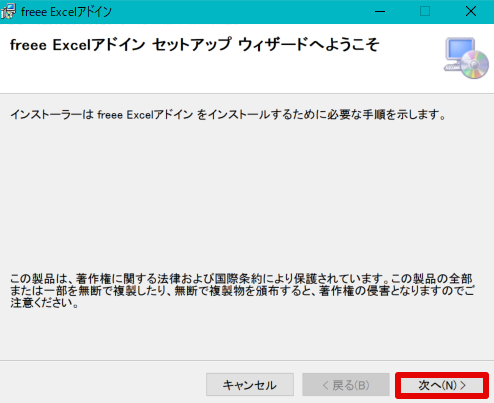494x403 pixels.
Task: Click the キャンセル button
Action: click(250, 385)
